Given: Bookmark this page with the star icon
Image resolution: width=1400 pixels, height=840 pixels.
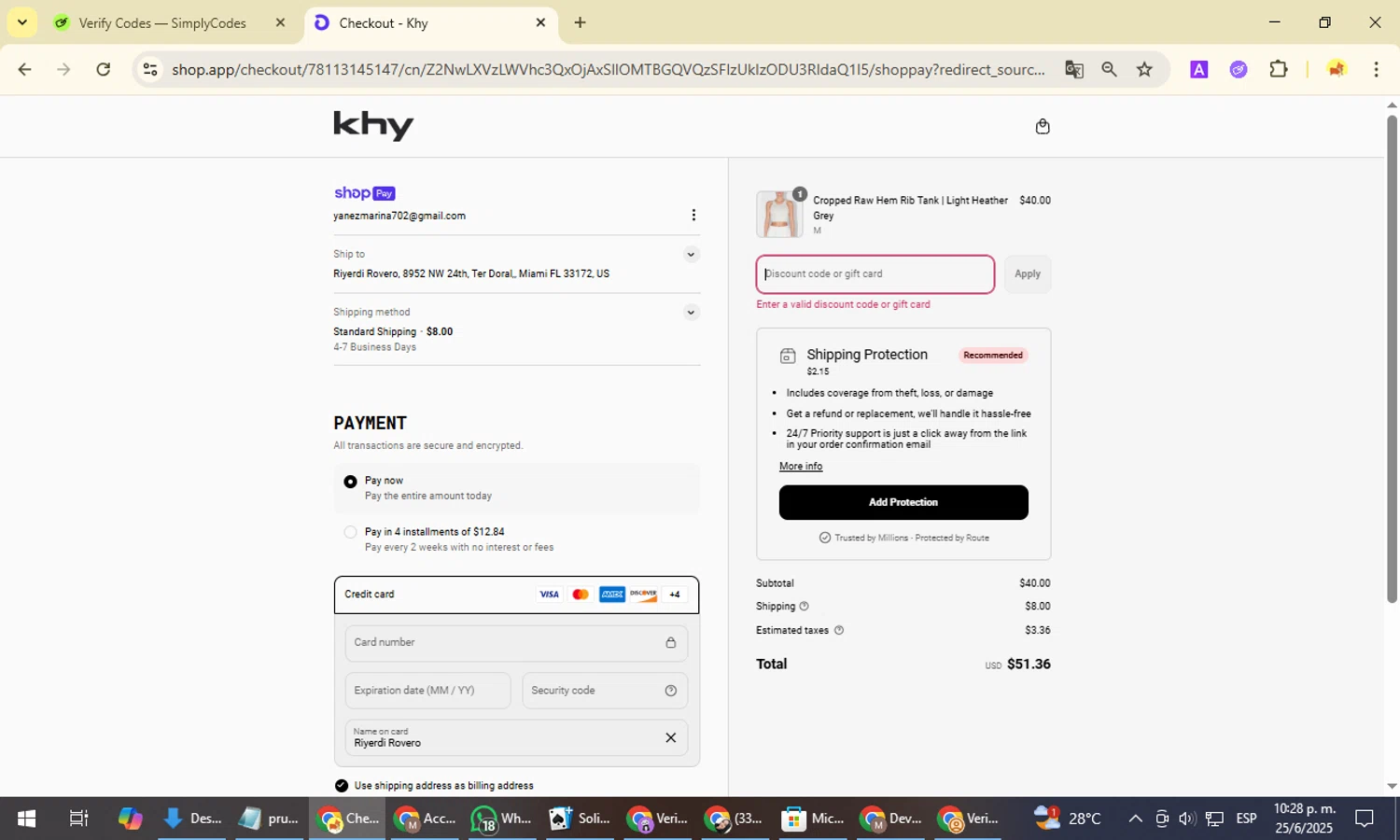Looking at the screenshot, I should [x=1144, y=69].
